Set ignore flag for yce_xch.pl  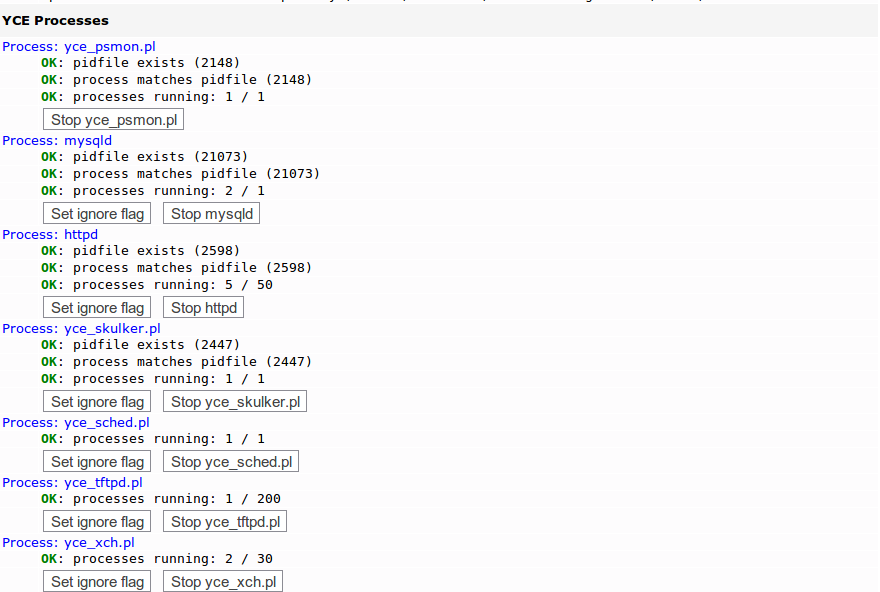coord(96,580)
